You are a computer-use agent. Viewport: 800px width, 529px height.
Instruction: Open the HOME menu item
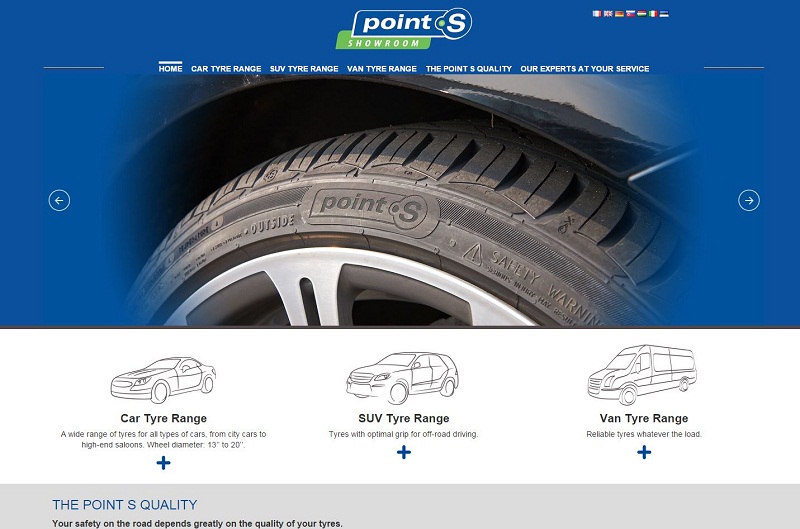click(170, 68)
